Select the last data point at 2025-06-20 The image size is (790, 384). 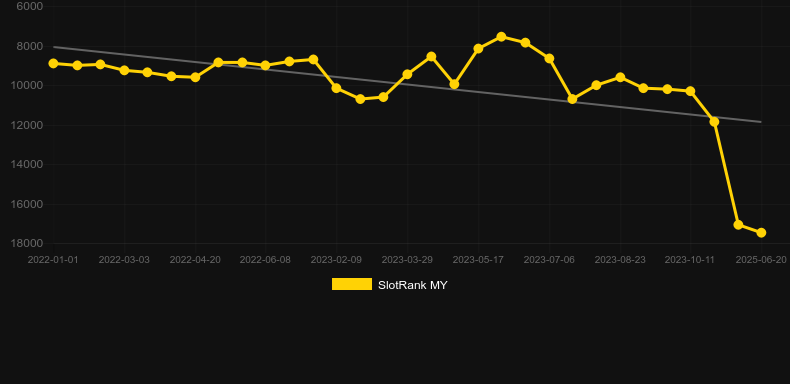pos(761,232)
